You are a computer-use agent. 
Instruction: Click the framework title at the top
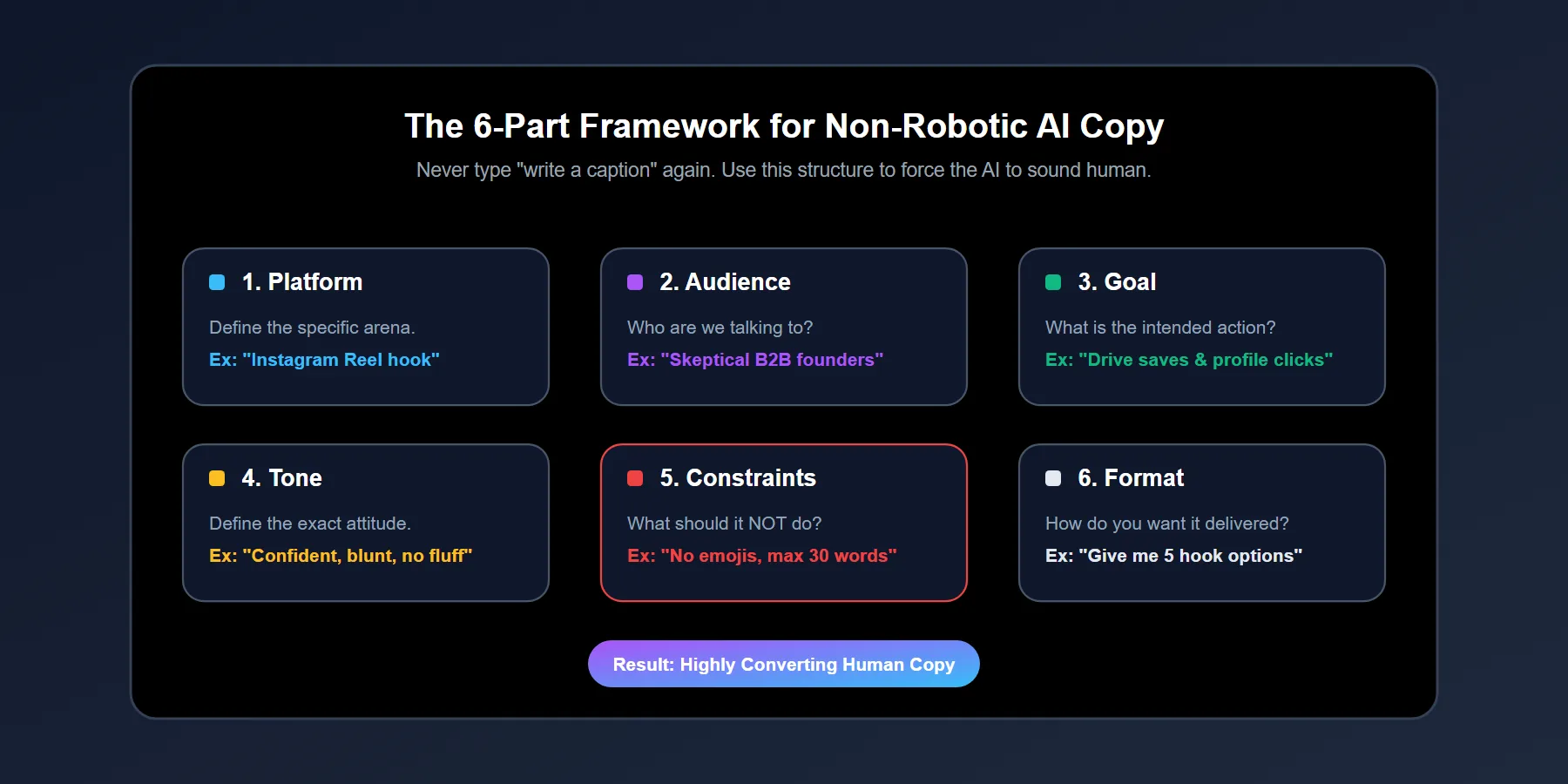pyautogui.click(x=783, y=125)
